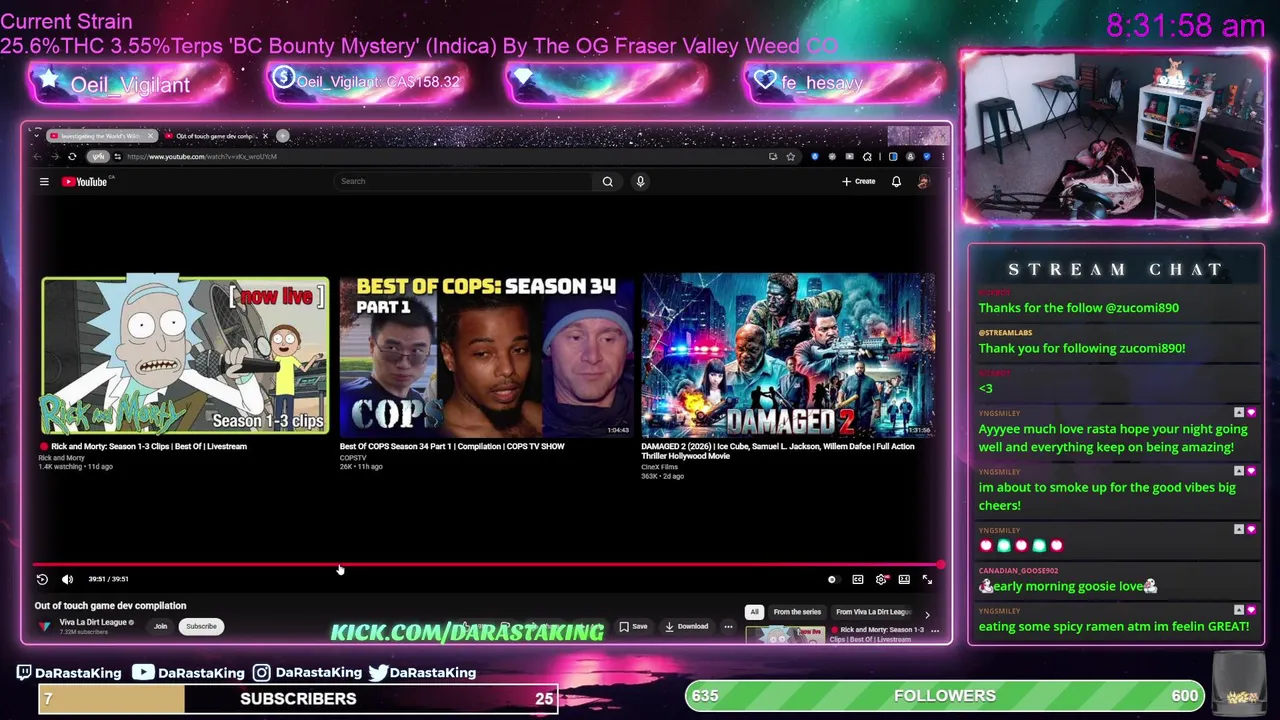Open a new browser tab

282,136
